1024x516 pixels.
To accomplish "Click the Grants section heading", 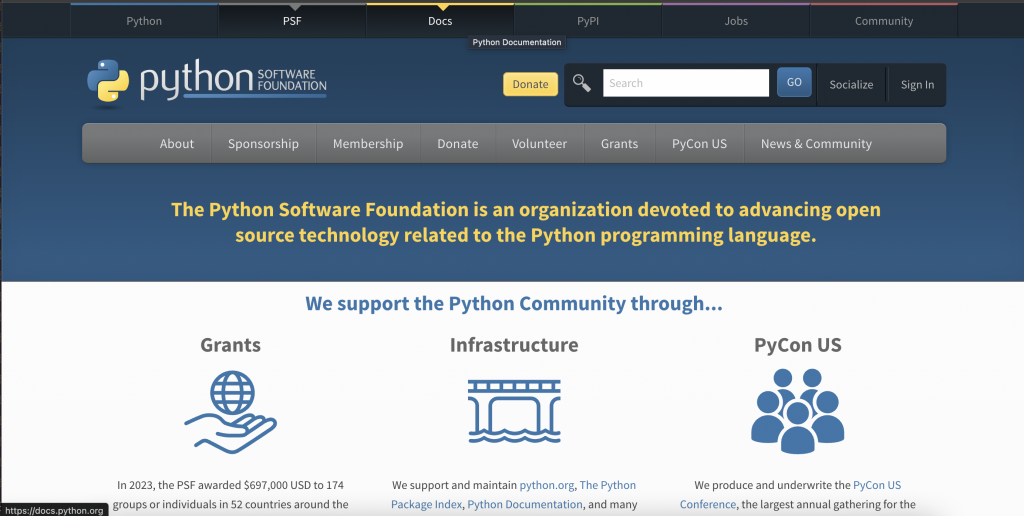I will (231, 345).
